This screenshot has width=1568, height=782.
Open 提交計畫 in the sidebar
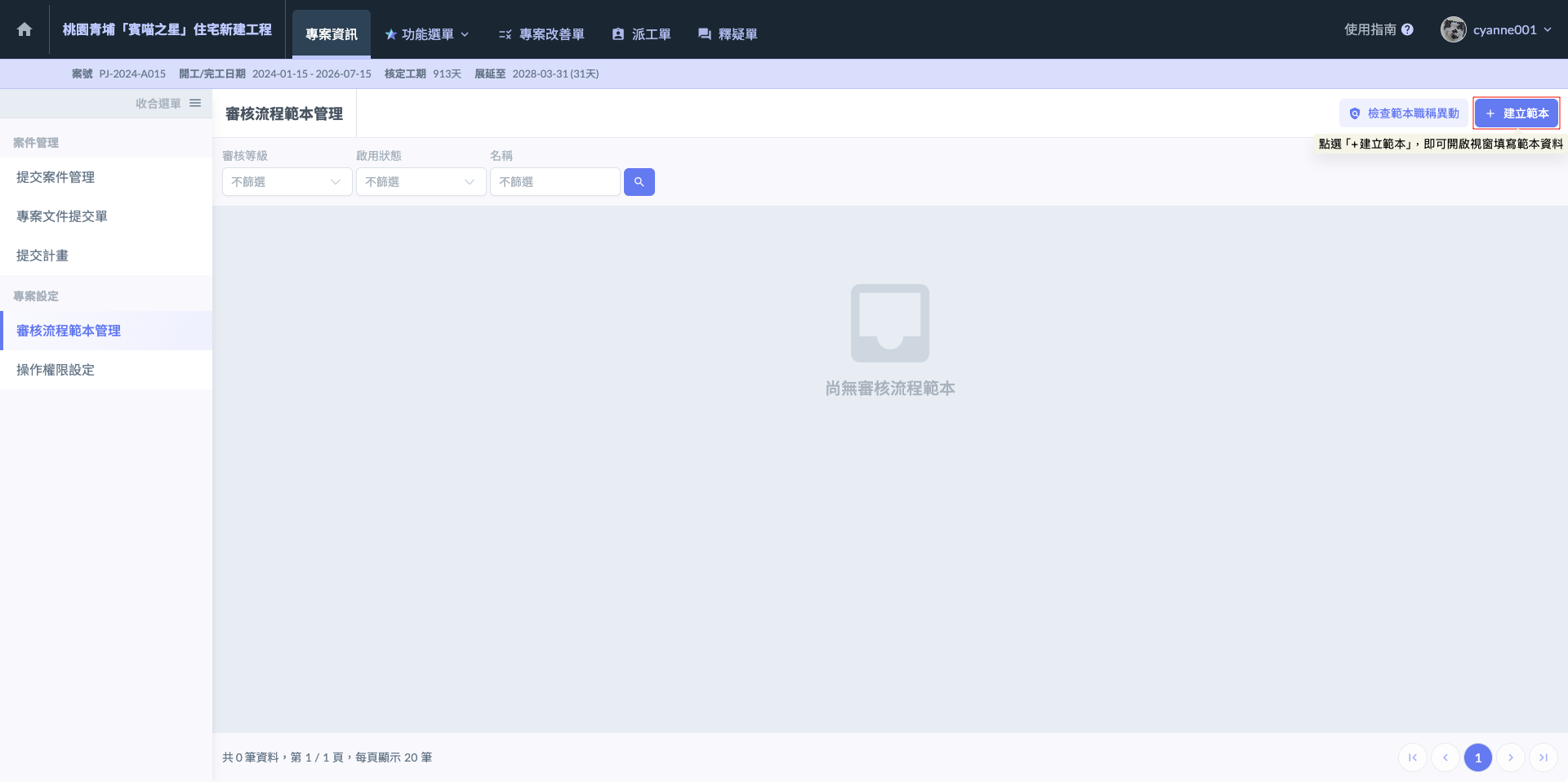pos(106,255)
